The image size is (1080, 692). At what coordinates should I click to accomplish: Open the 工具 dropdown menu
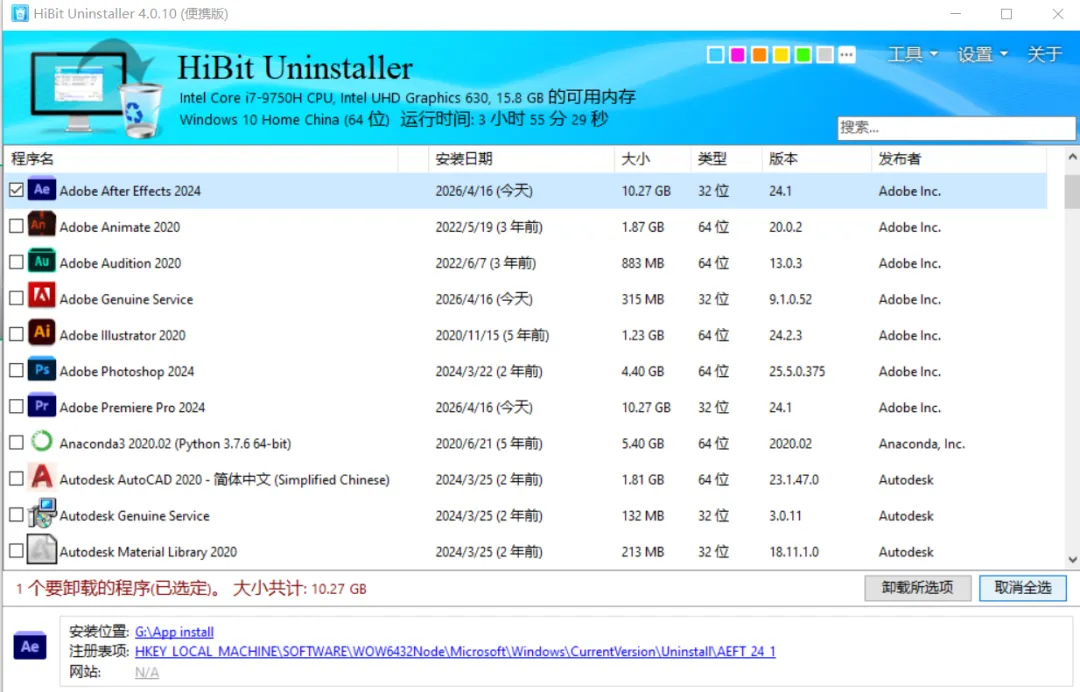coord(912,54)
